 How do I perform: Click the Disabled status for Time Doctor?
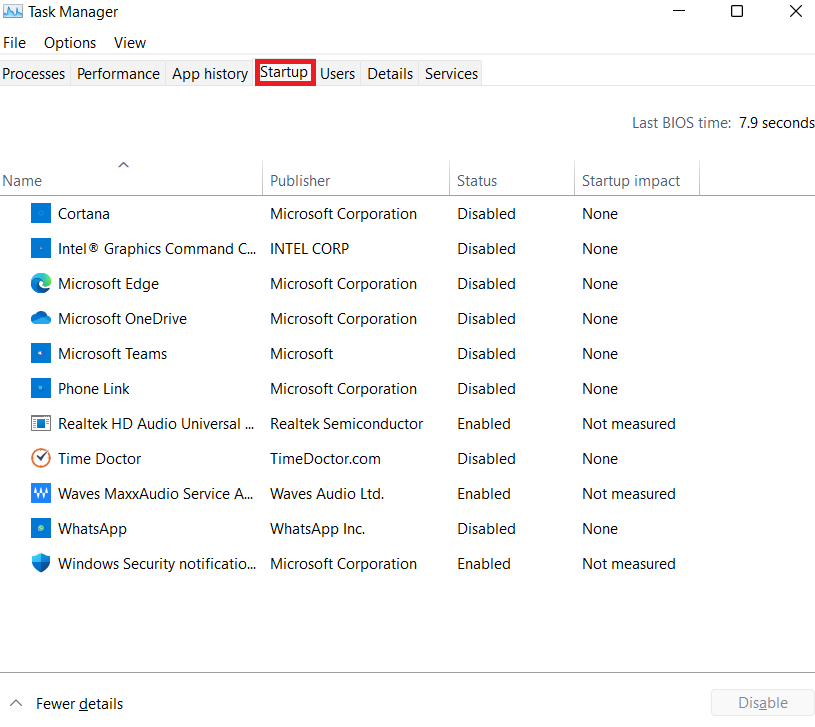(487, 459)
